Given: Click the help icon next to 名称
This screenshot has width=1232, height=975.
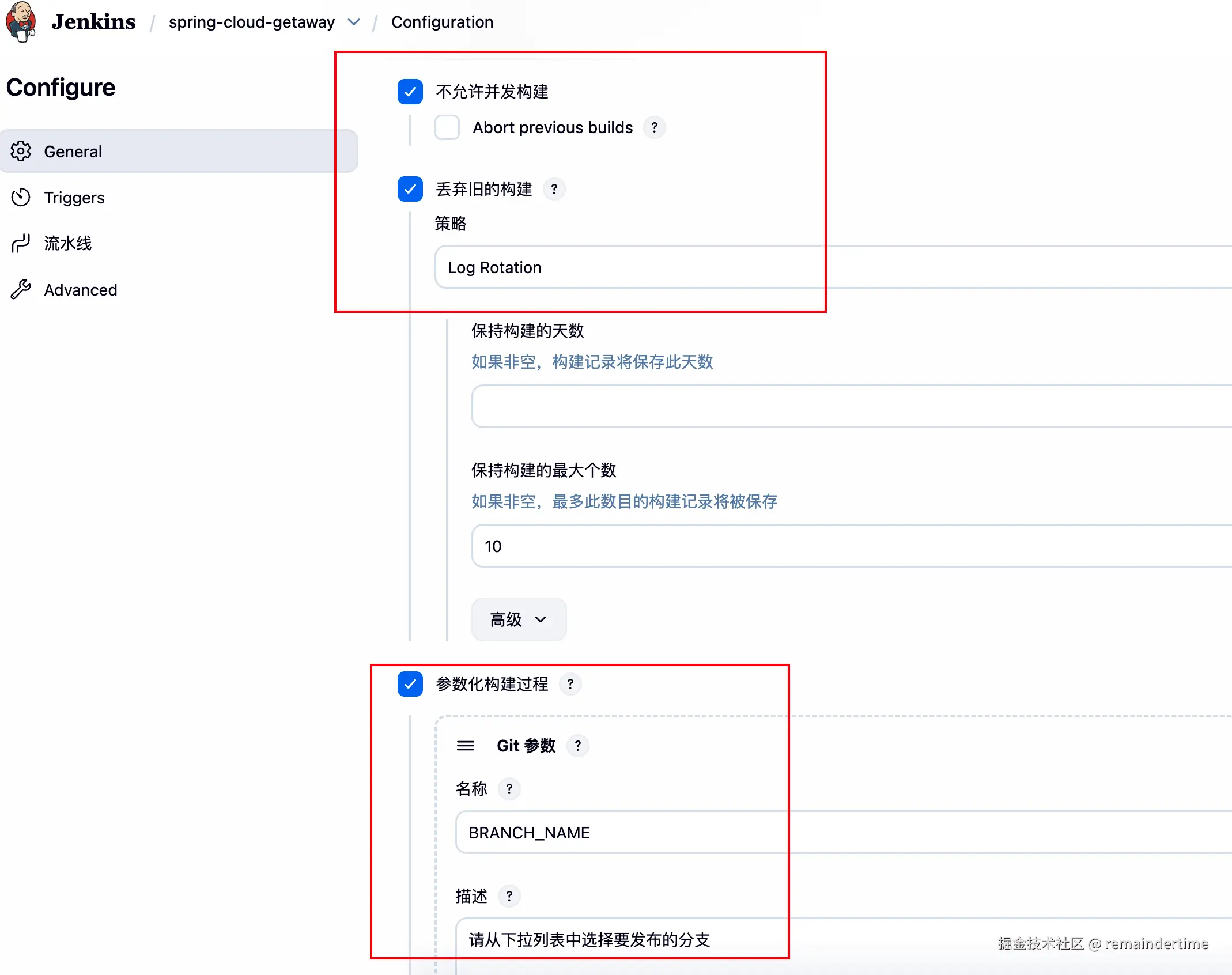Looking at the screenshot, I should 509,789.
